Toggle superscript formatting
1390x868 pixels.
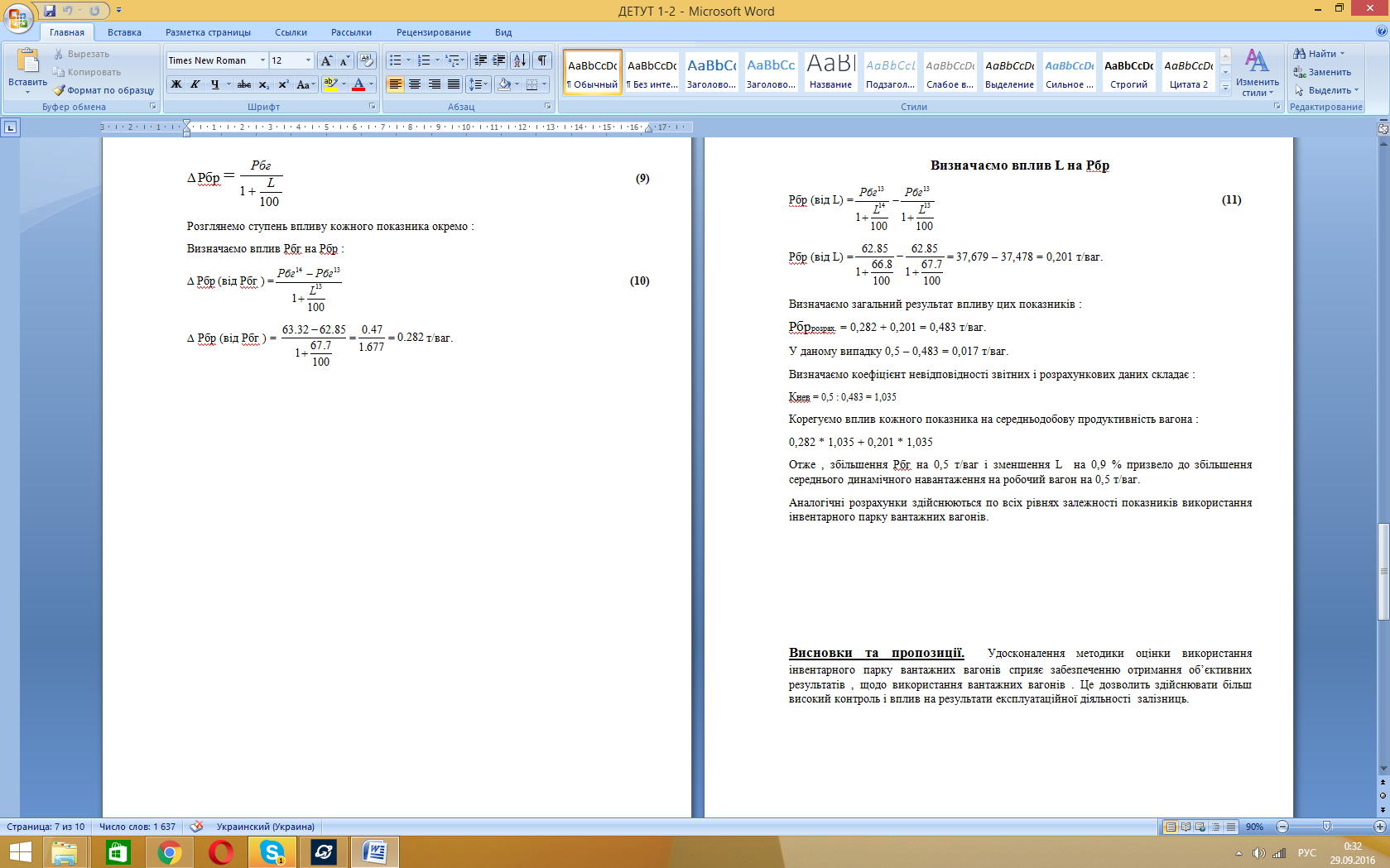pos(283,84)
